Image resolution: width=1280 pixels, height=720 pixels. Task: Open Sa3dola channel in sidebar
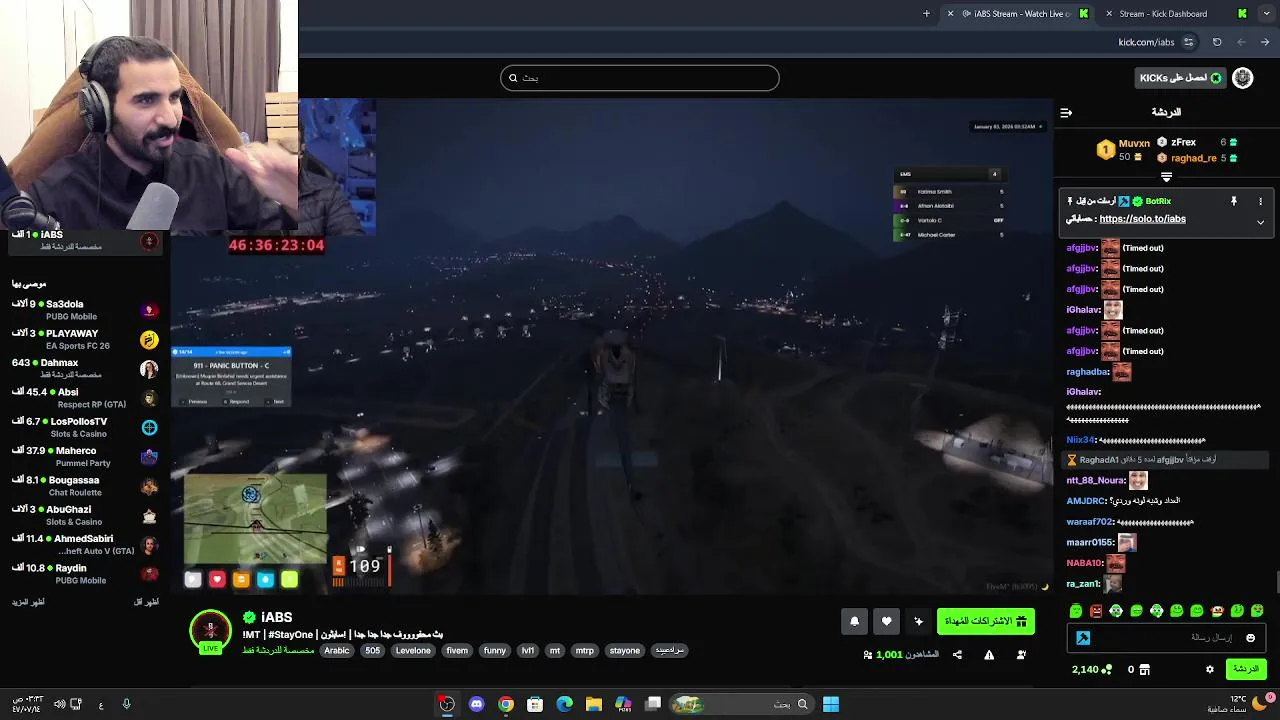pos(85,310)
